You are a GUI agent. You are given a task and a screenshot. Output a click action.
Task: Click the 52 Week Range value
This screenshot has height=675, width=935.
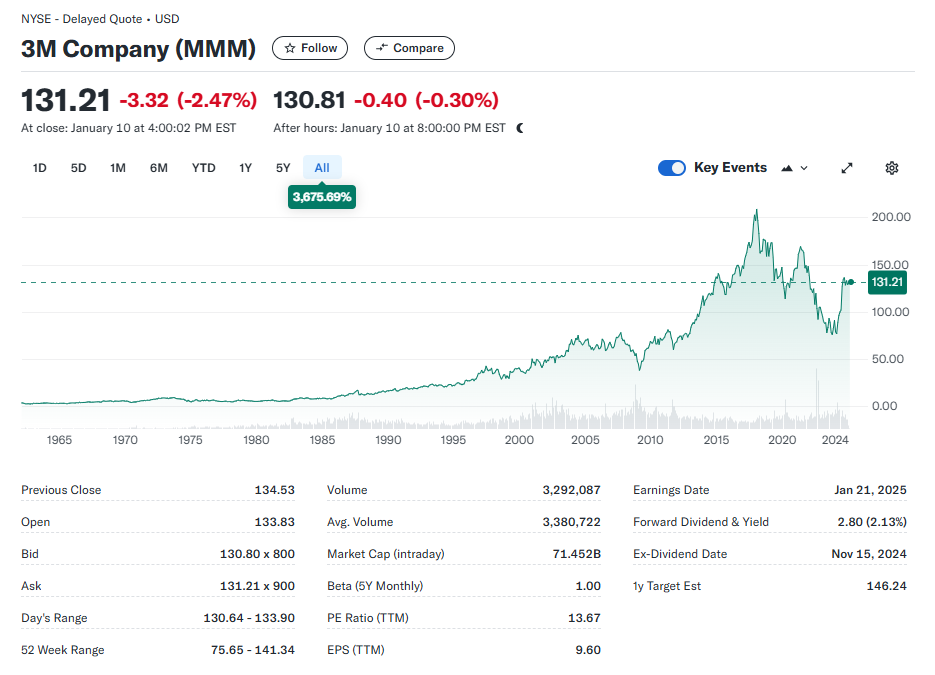tap(253, 650)
